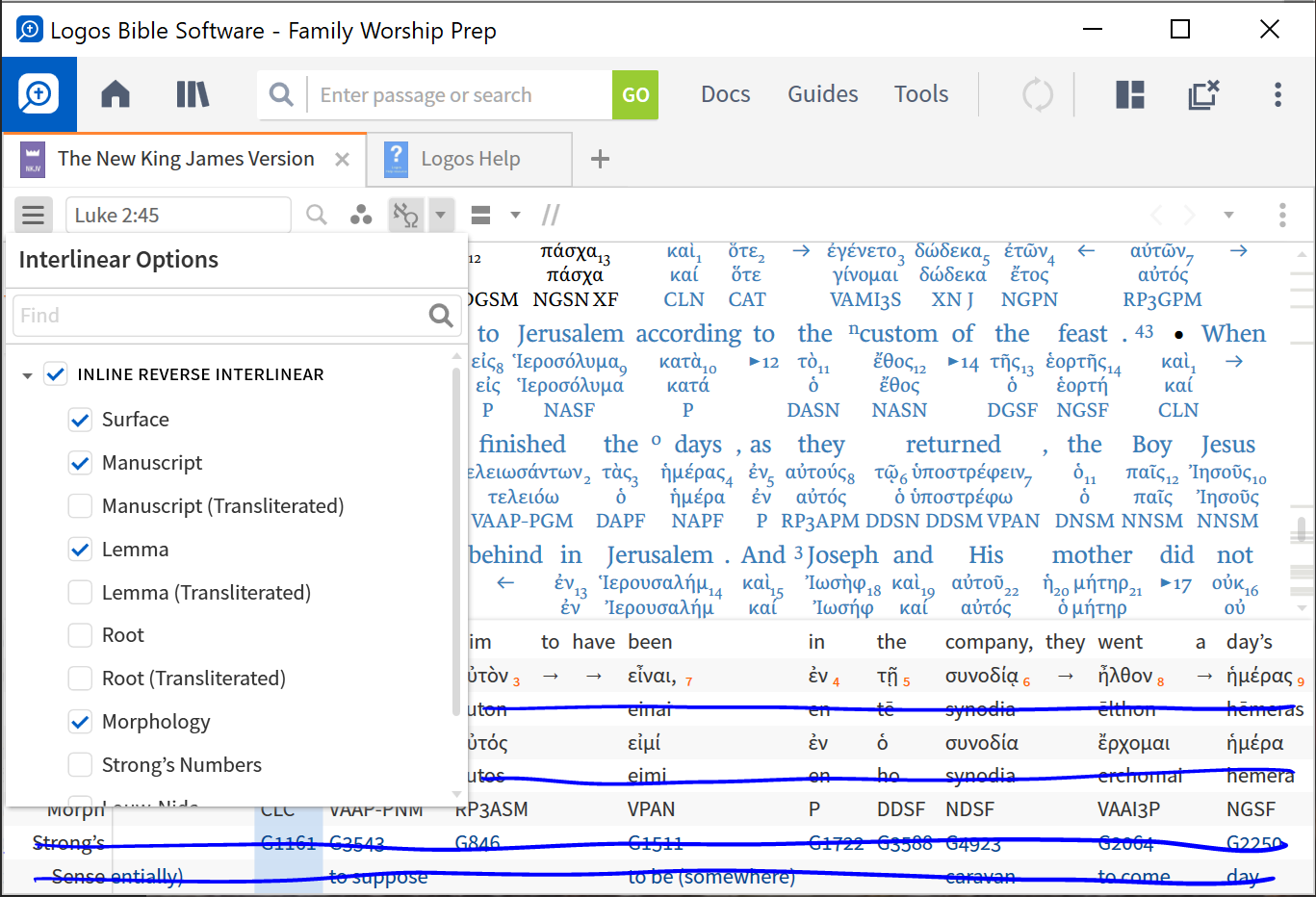The height and width of the screenshot is (897, 1316).
Task: Open the interlinear options dropdown arrow
Action: [x=440, y=215]
